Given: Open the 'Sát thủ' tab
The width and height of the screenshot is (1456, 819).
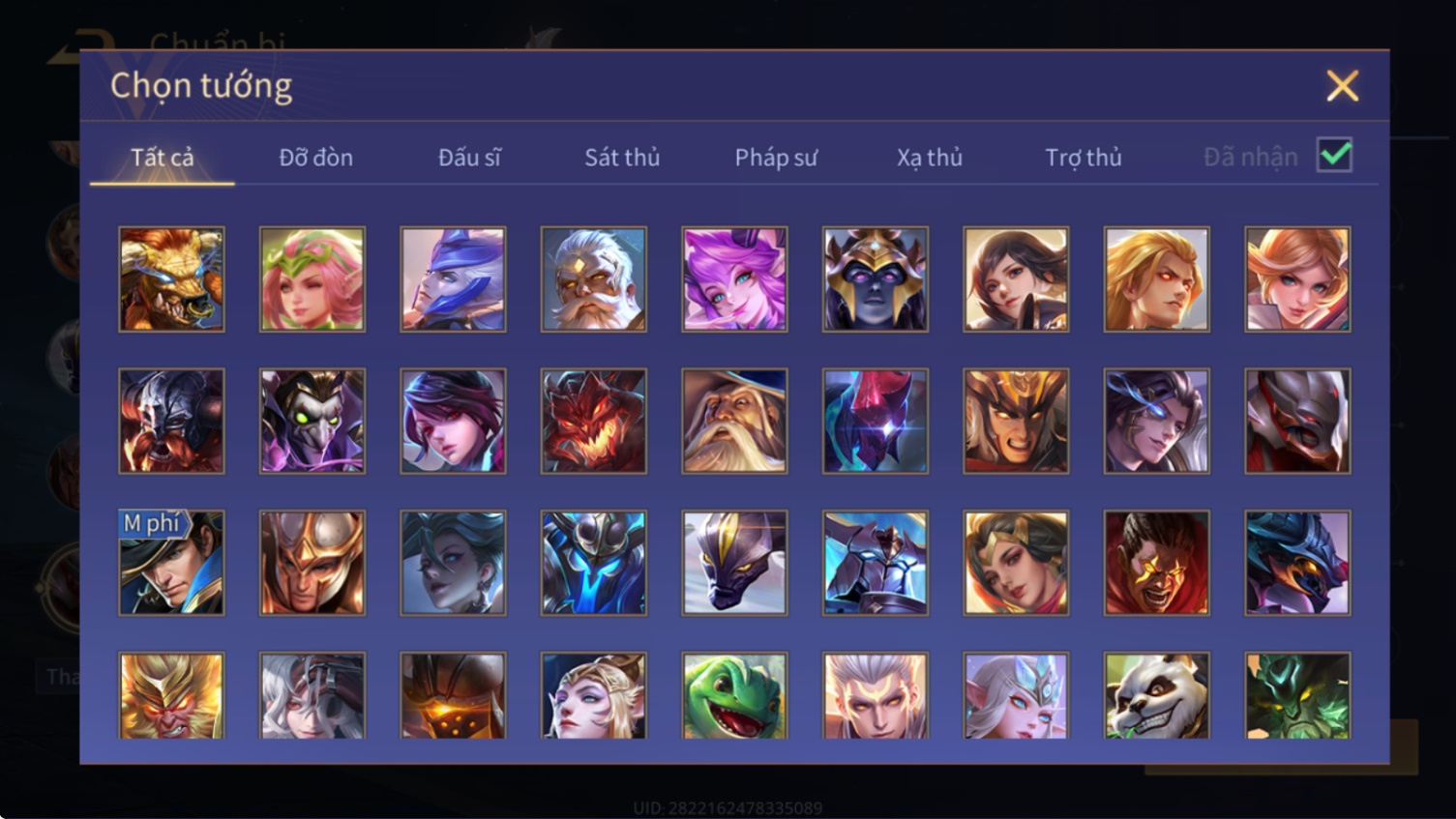Looking at the screenshot, I should 622,157.
